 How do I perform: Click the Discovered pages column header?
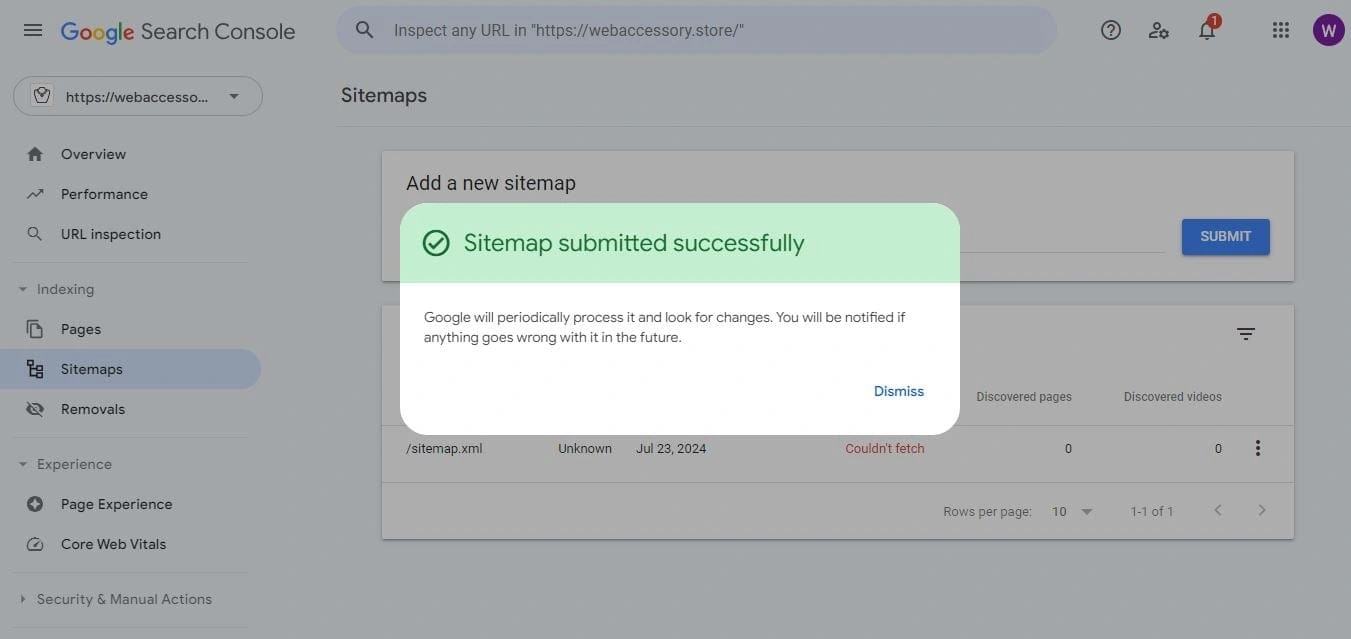coord(1024,397)
